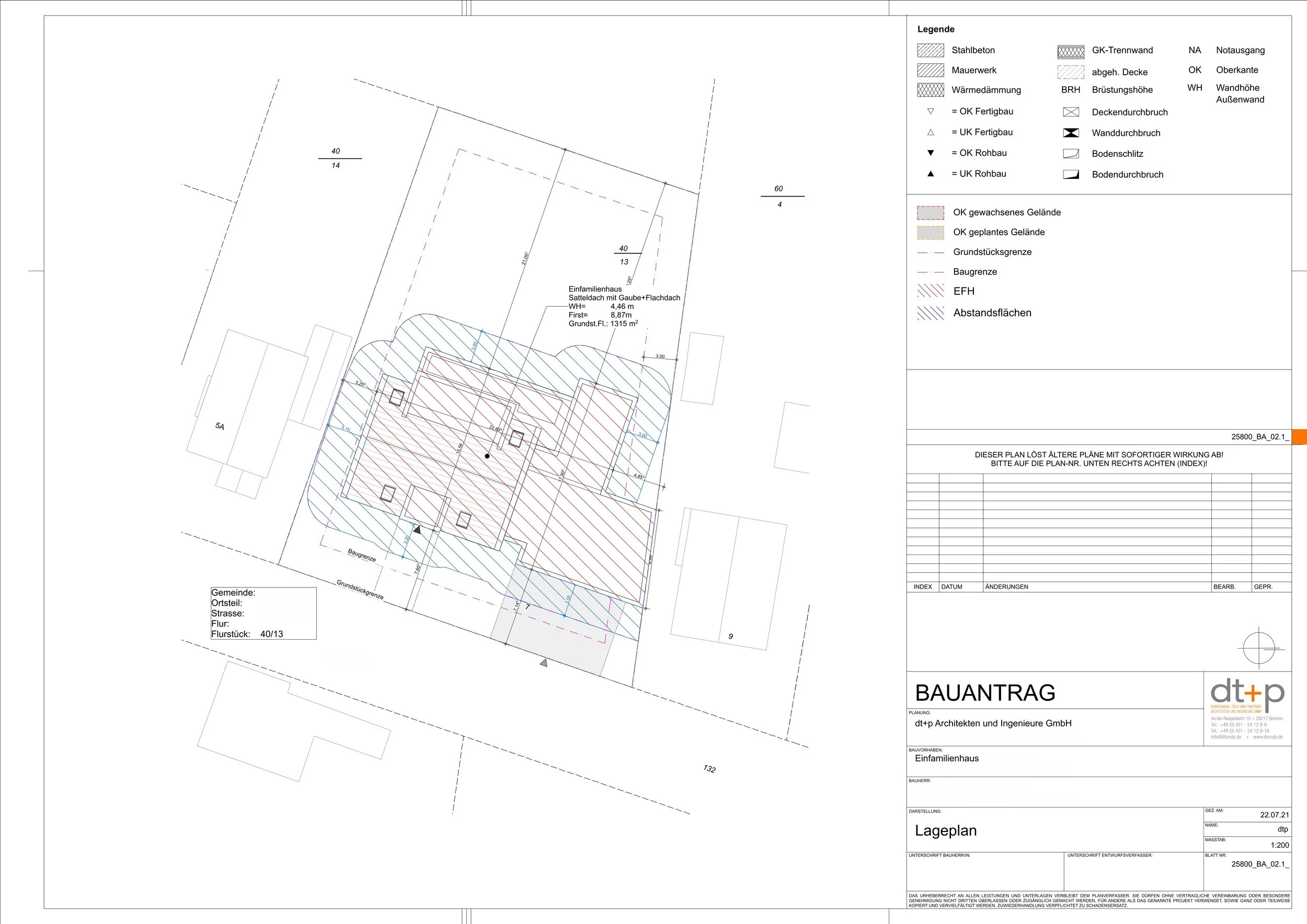The image size is (1307, 924).
Task: Click the crosshair registration mark above logo
Action: pos(1259,648)
